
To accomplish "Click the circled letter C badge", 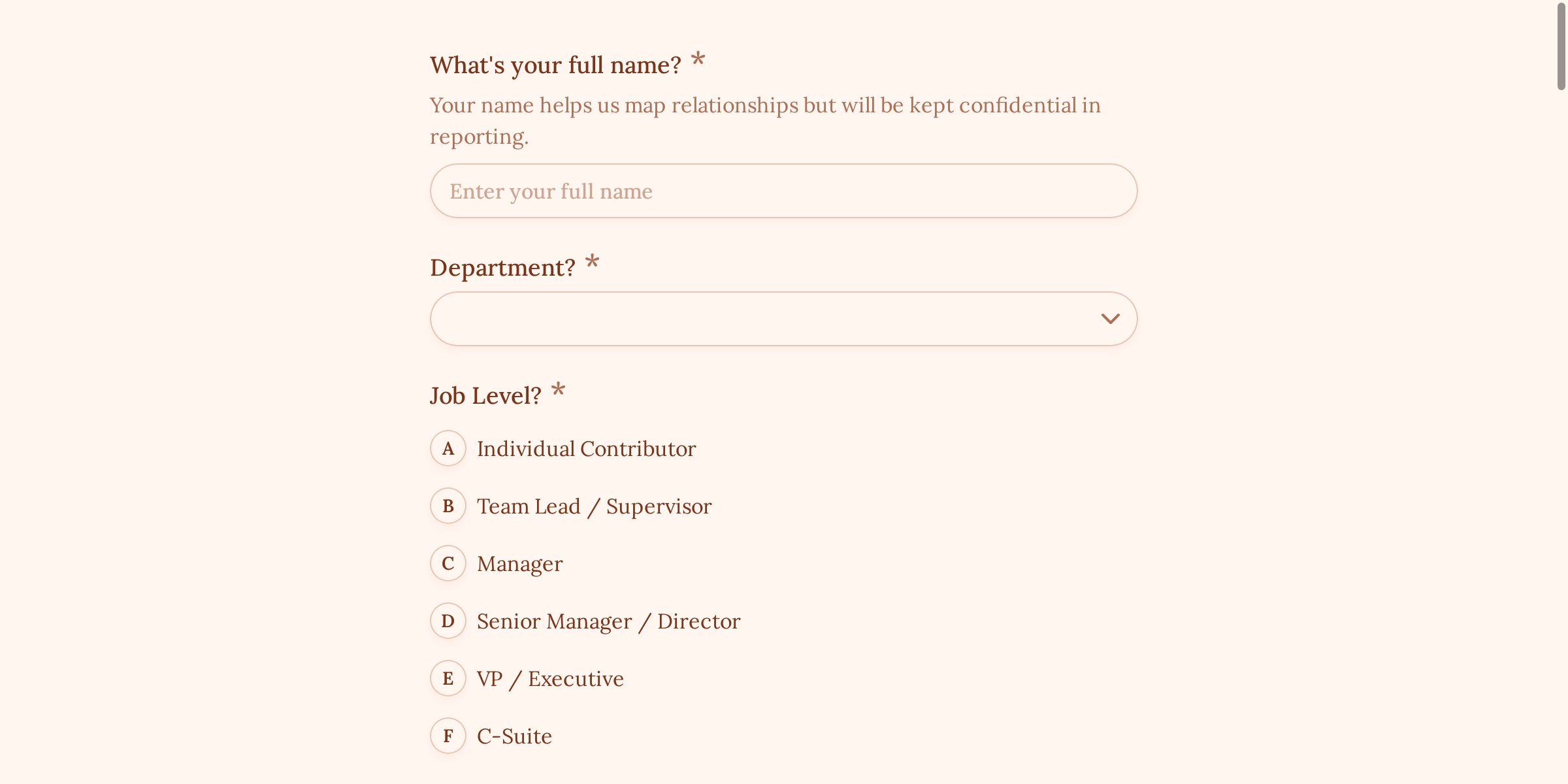I will click(x=448, y=563).
